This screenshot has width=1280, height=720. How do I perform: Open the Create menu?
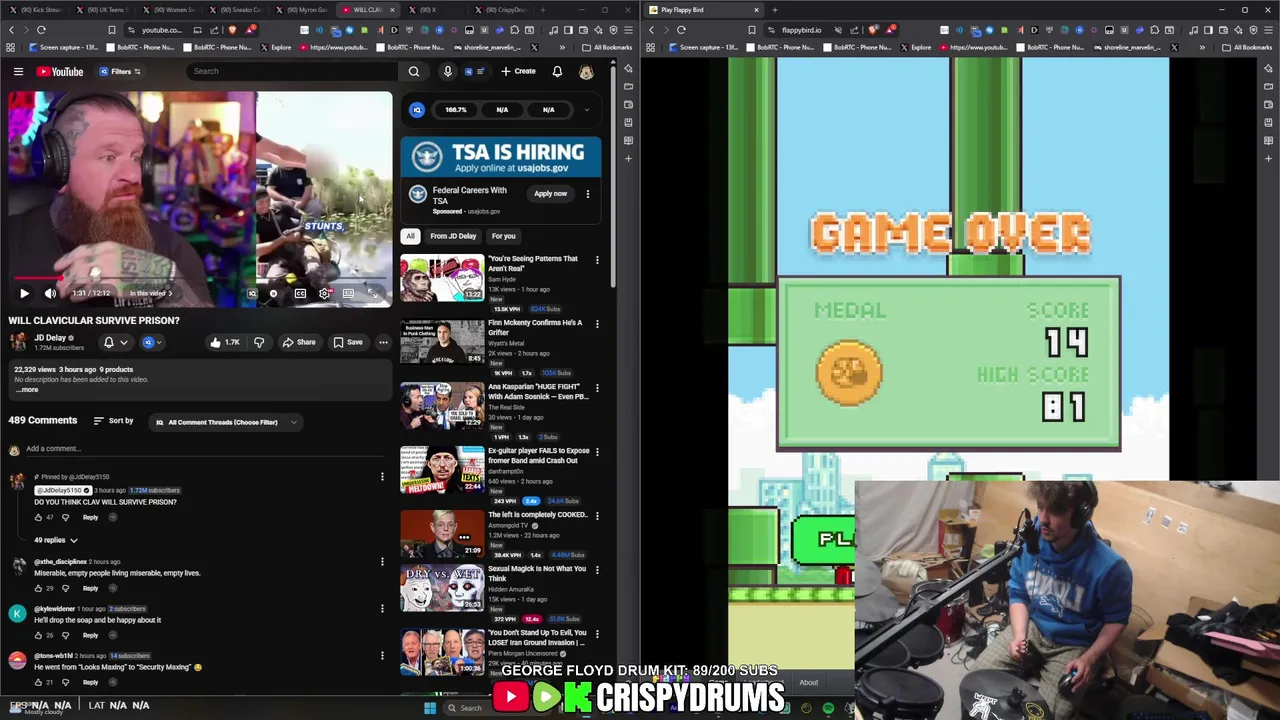point(518,71)
